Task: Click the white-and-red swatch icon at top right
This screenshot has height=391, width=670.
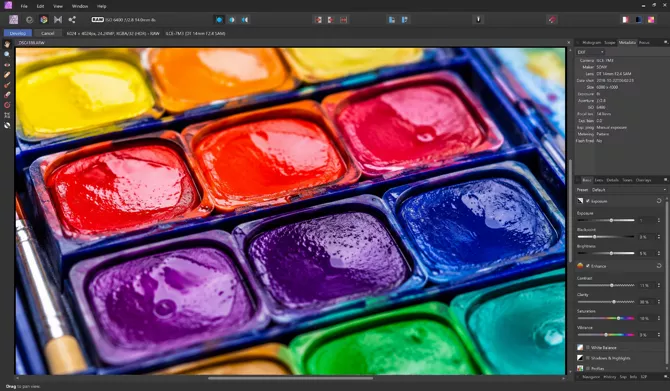Action: coord(626,20)
